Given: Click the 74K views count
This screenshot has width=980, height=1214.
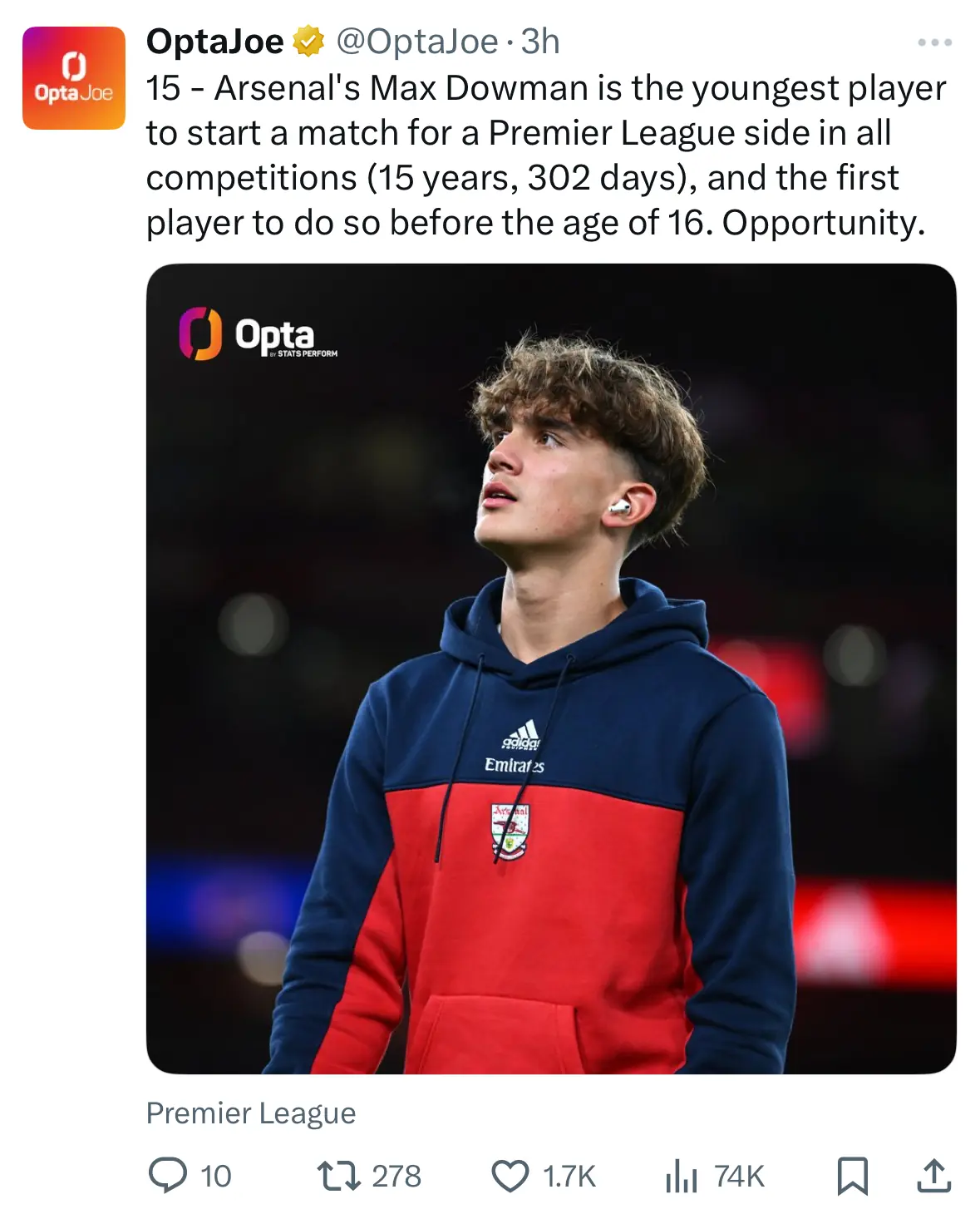Looking at the screenshot, I should (739, 1177).
